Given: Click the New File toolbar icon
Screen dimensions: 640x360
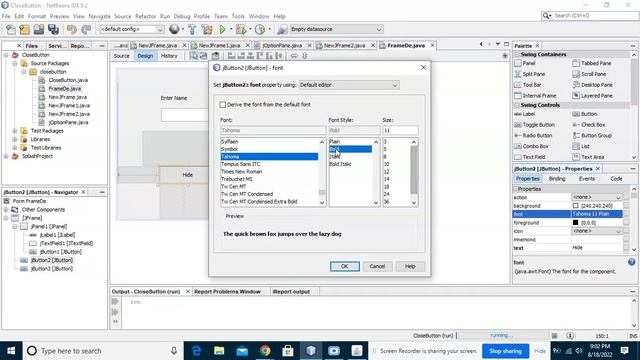Looking at the screenshot, I should pyautogui.click(x=11, y=29).
